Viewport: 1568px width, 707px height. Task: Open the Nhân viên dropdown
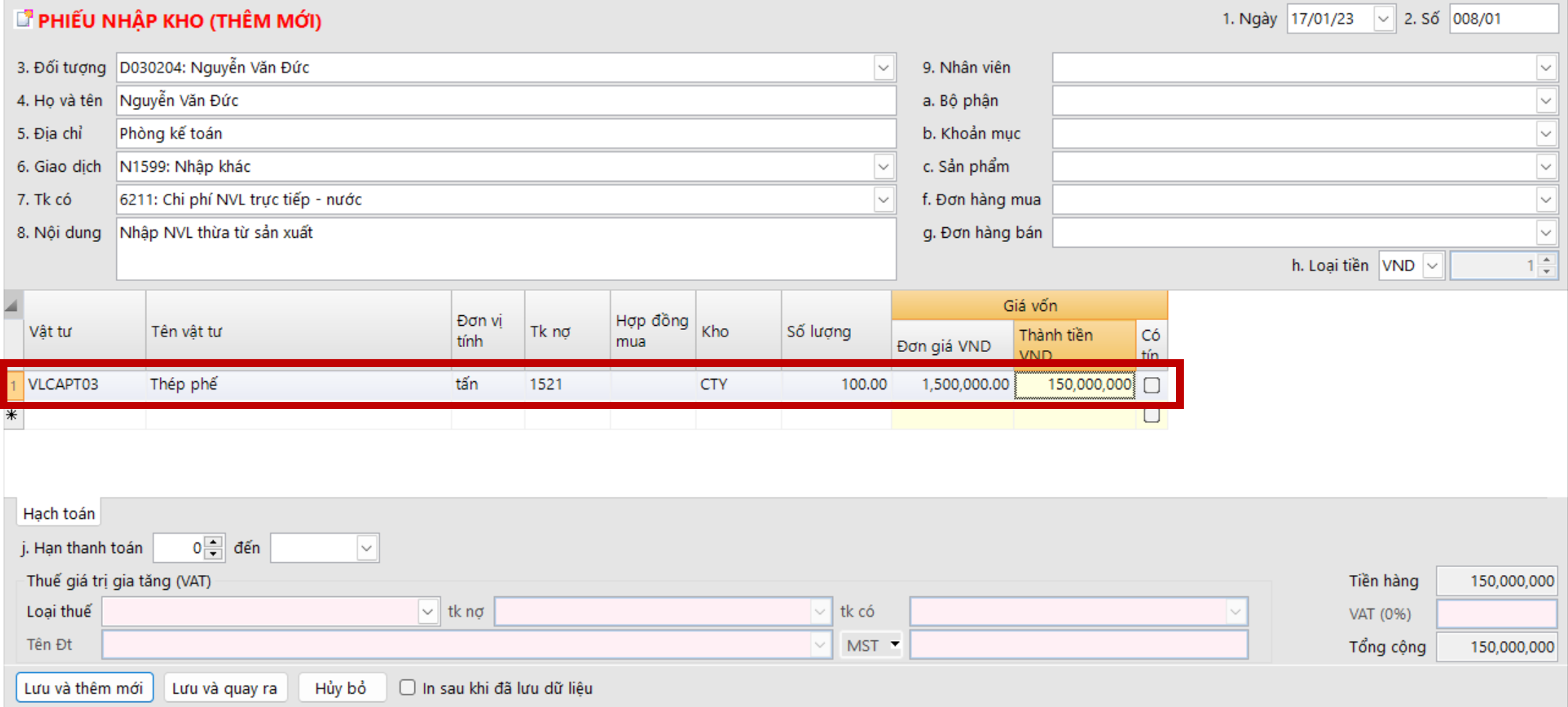click(x=1546, y=68)
